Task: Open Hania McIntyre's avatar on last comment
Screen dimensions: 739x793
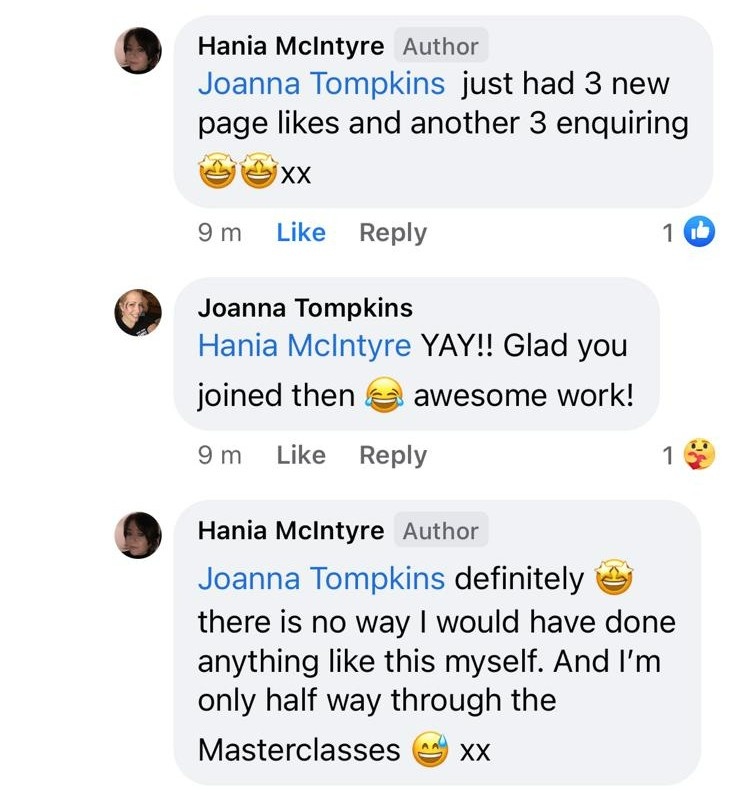Action: [x=138, y=534]
